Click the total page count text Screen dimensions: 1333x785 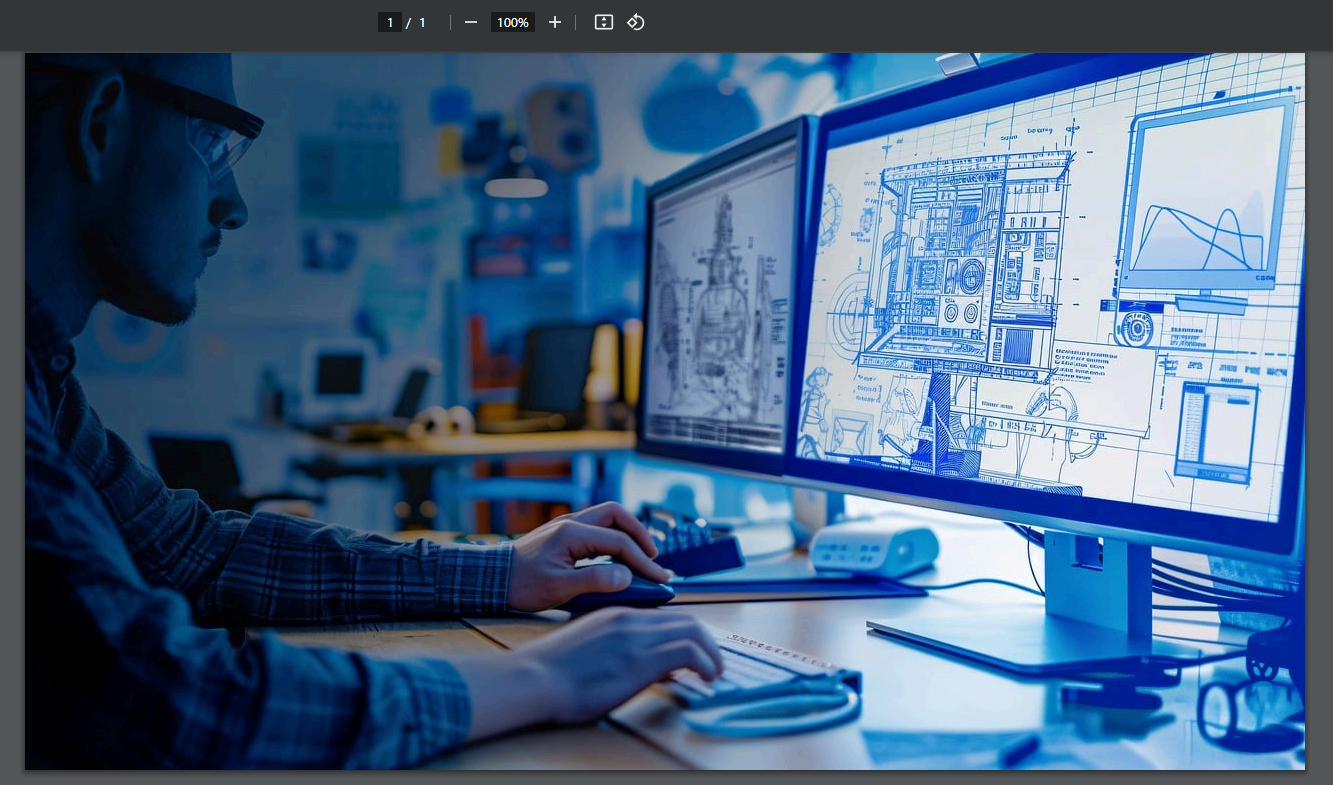click(x=422, y=22)
